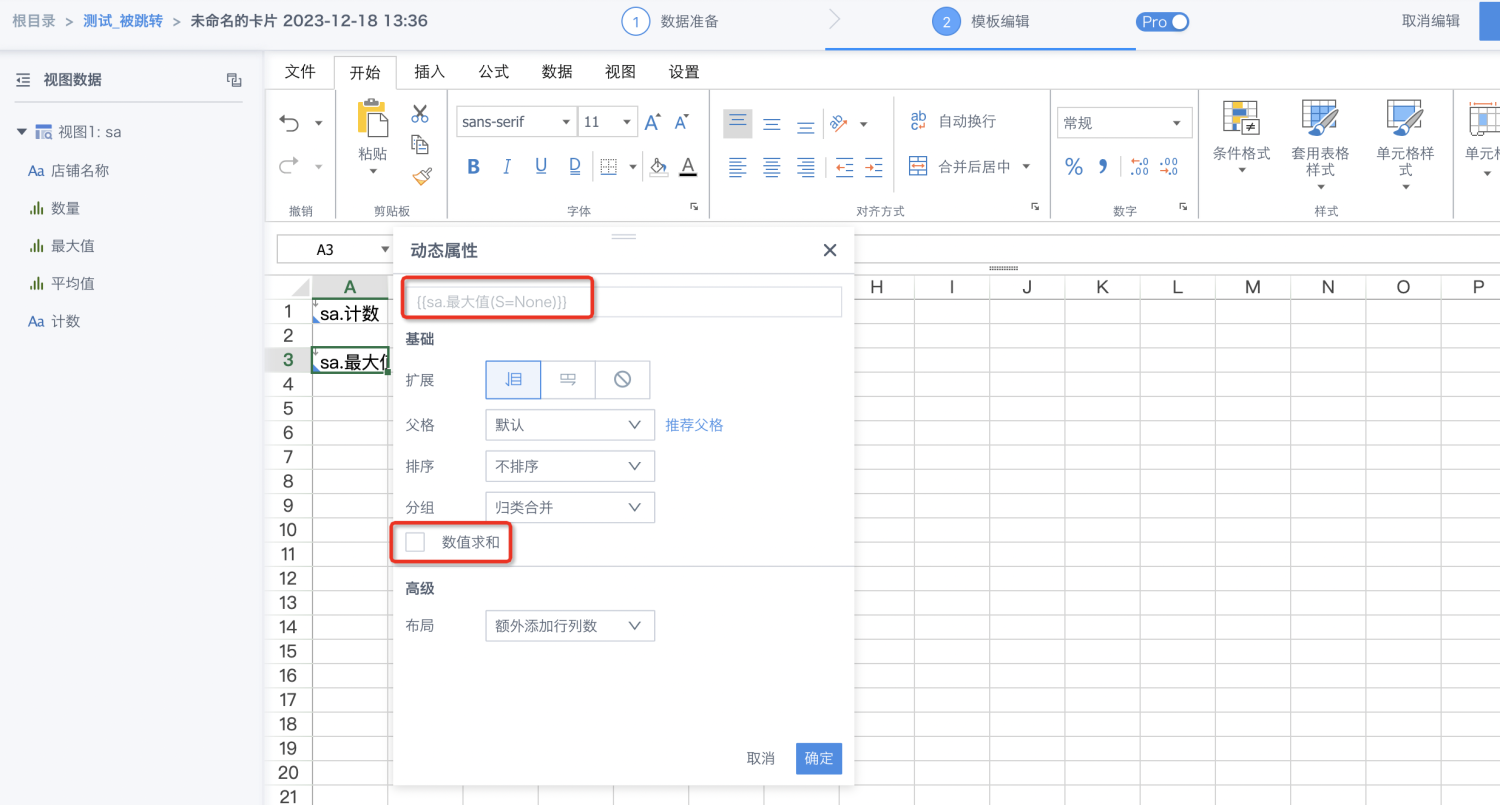Open the 父格 默认 dropdown
Image resolution: width=1500 pixels, height=805 pixels.
(570, 425)
